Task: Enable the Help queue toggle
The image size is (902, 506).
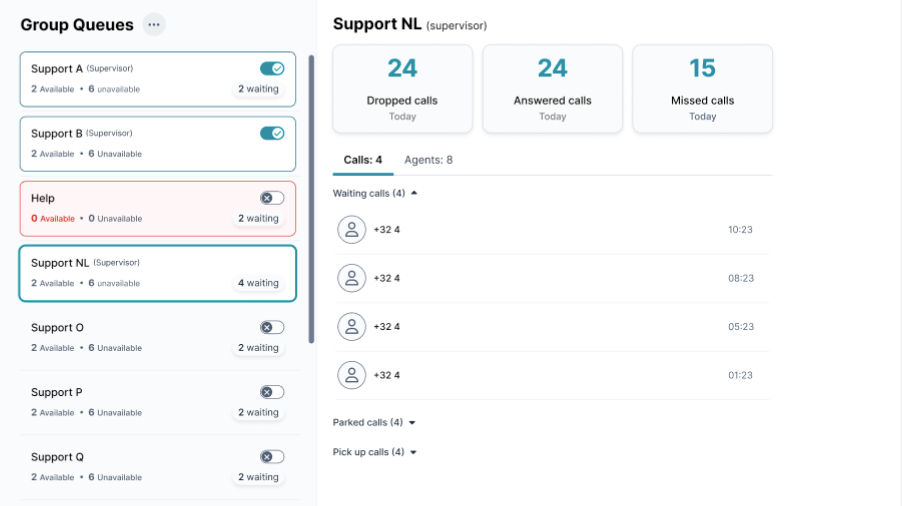Action: pyautogui.click(x=272, y=198)
